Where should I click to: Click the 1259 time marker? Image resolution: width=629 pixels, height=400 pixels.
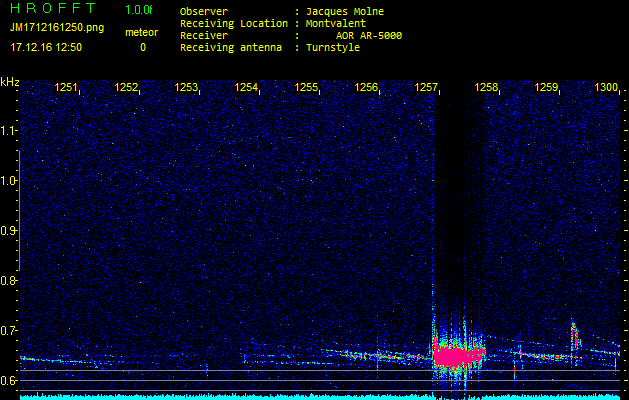pos(546,87)
